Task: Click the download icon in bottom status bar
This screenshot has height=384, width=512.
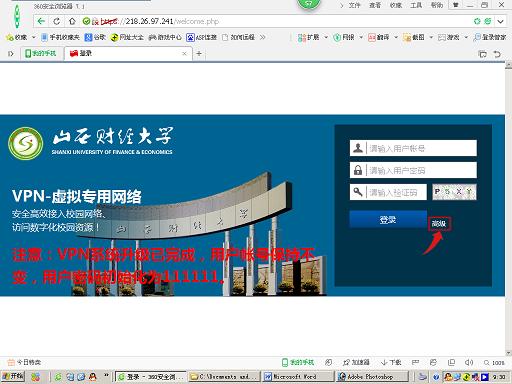Action: tap(391, 362)
